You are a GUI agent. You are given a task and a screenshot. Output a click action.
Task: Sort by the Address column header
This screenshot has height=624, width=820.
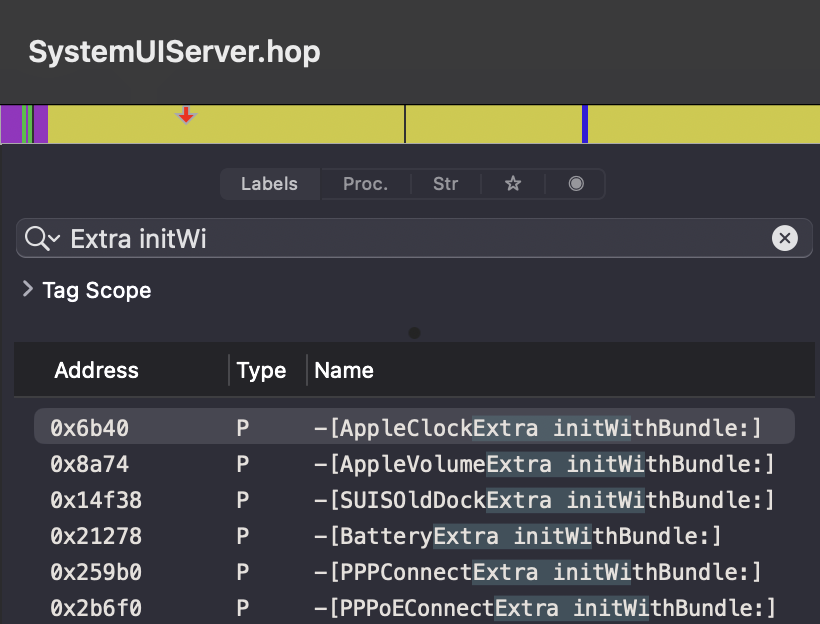click(96, 370)
